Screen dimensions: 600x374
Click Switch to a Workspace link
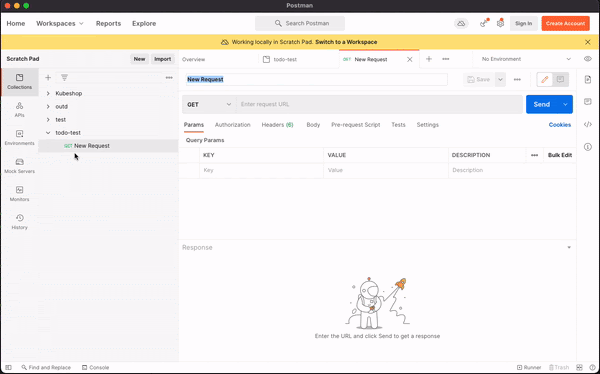pos(346,42)
